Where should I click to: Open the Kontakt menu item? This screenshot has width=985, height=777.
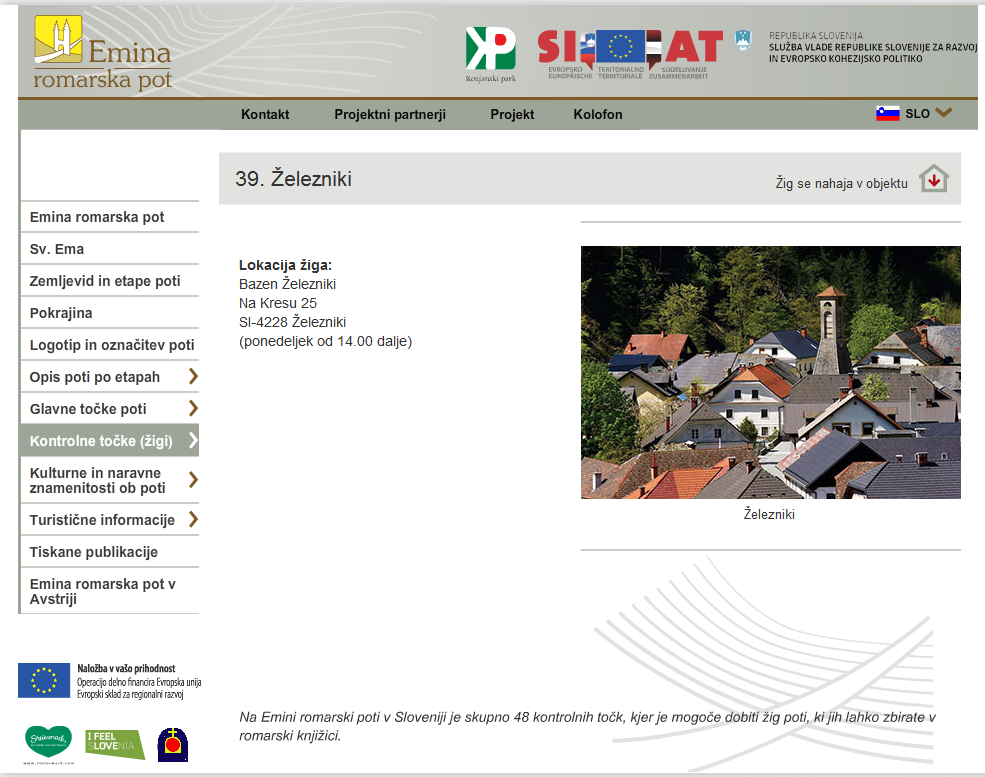[265, 114]
